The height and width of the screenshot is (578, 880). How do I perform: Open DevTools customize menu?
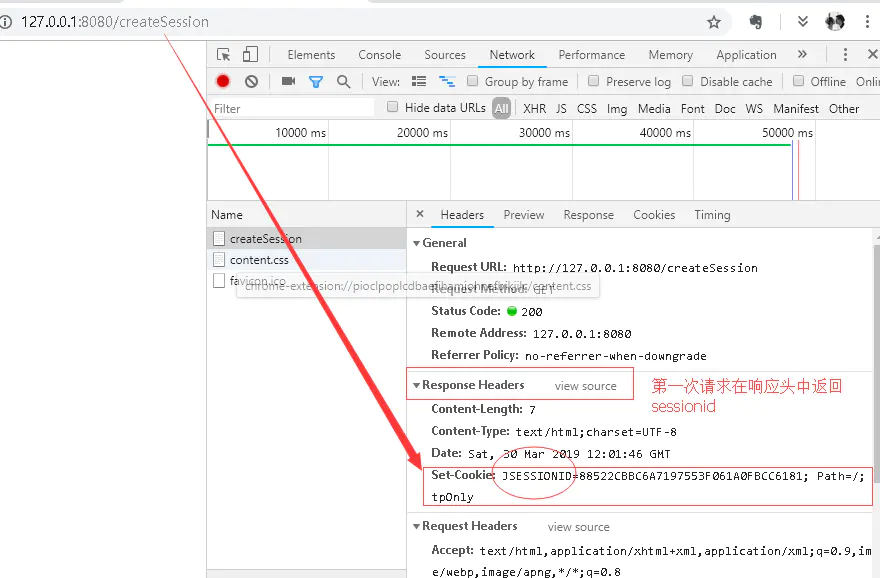click(x=845, y=54)
